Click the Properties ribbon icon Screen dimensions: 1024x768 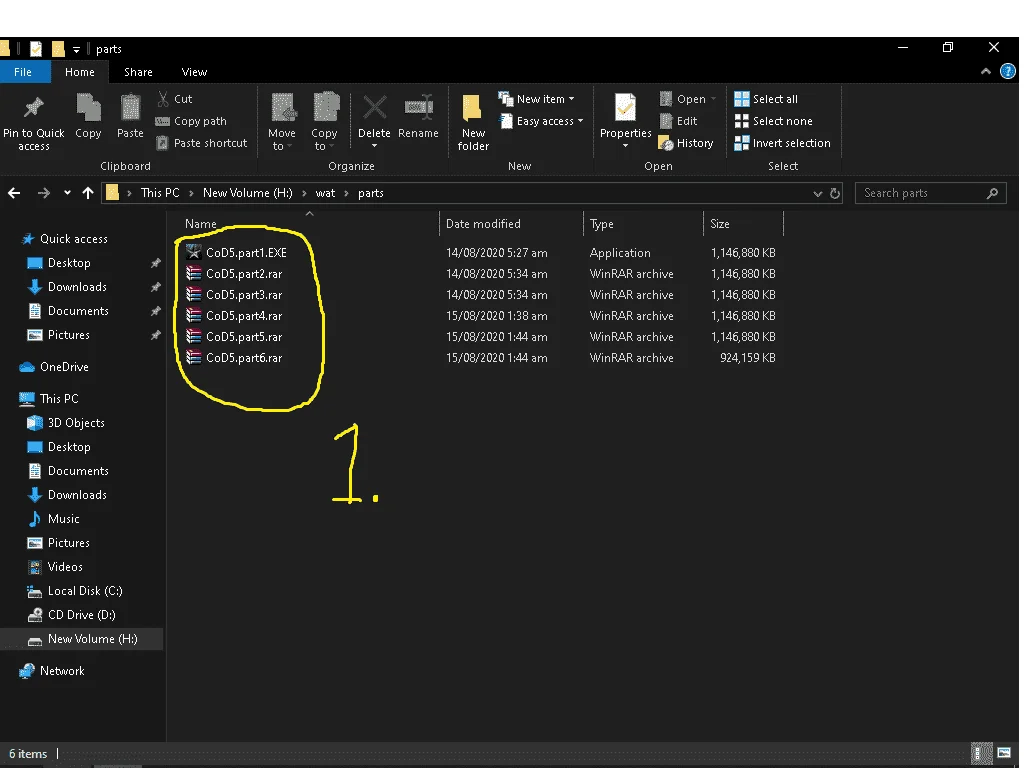(x=625, y=108)
